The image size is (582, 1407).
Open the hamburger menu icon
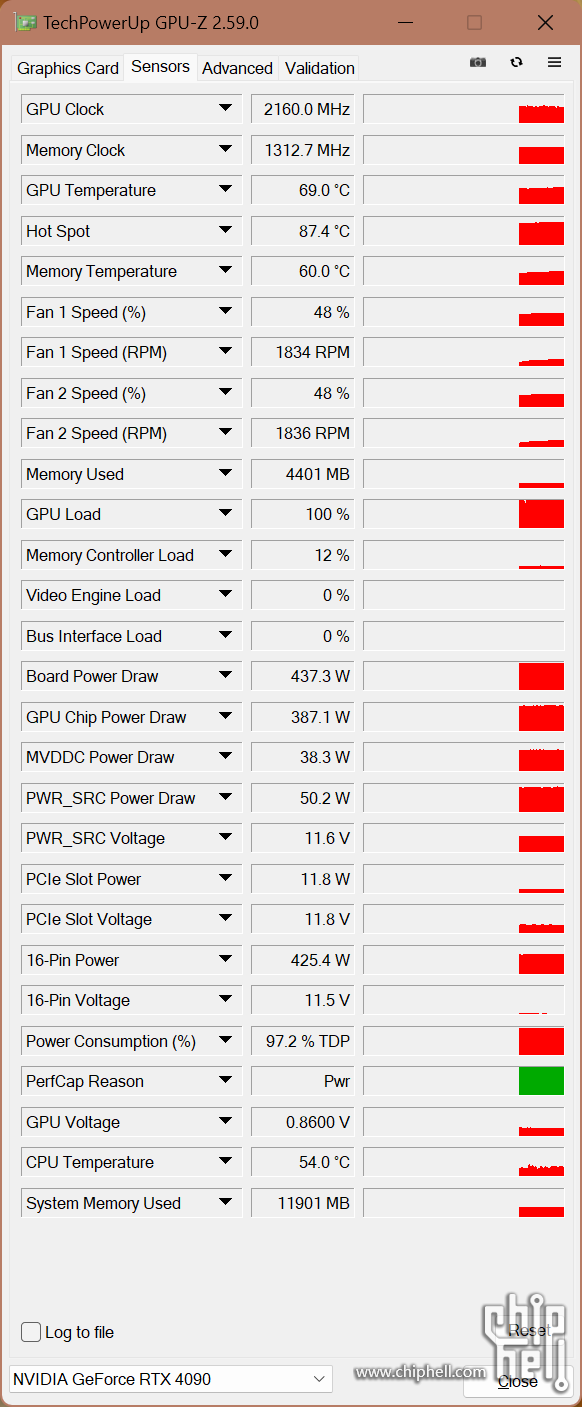tap(554, 62)
